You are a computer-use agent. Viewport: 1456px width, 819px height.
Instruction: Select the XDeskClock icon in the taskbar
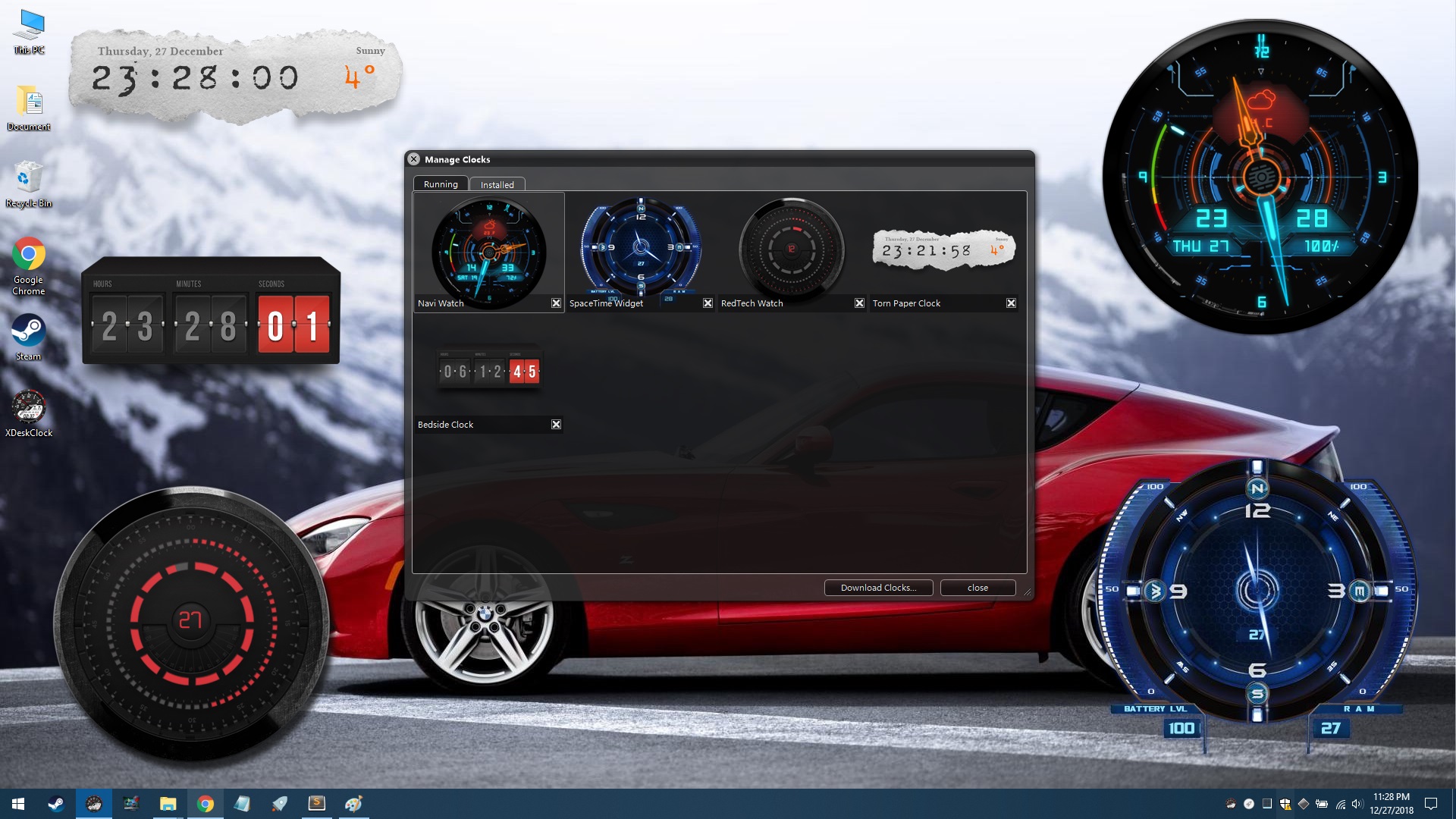tap(94, 803)
